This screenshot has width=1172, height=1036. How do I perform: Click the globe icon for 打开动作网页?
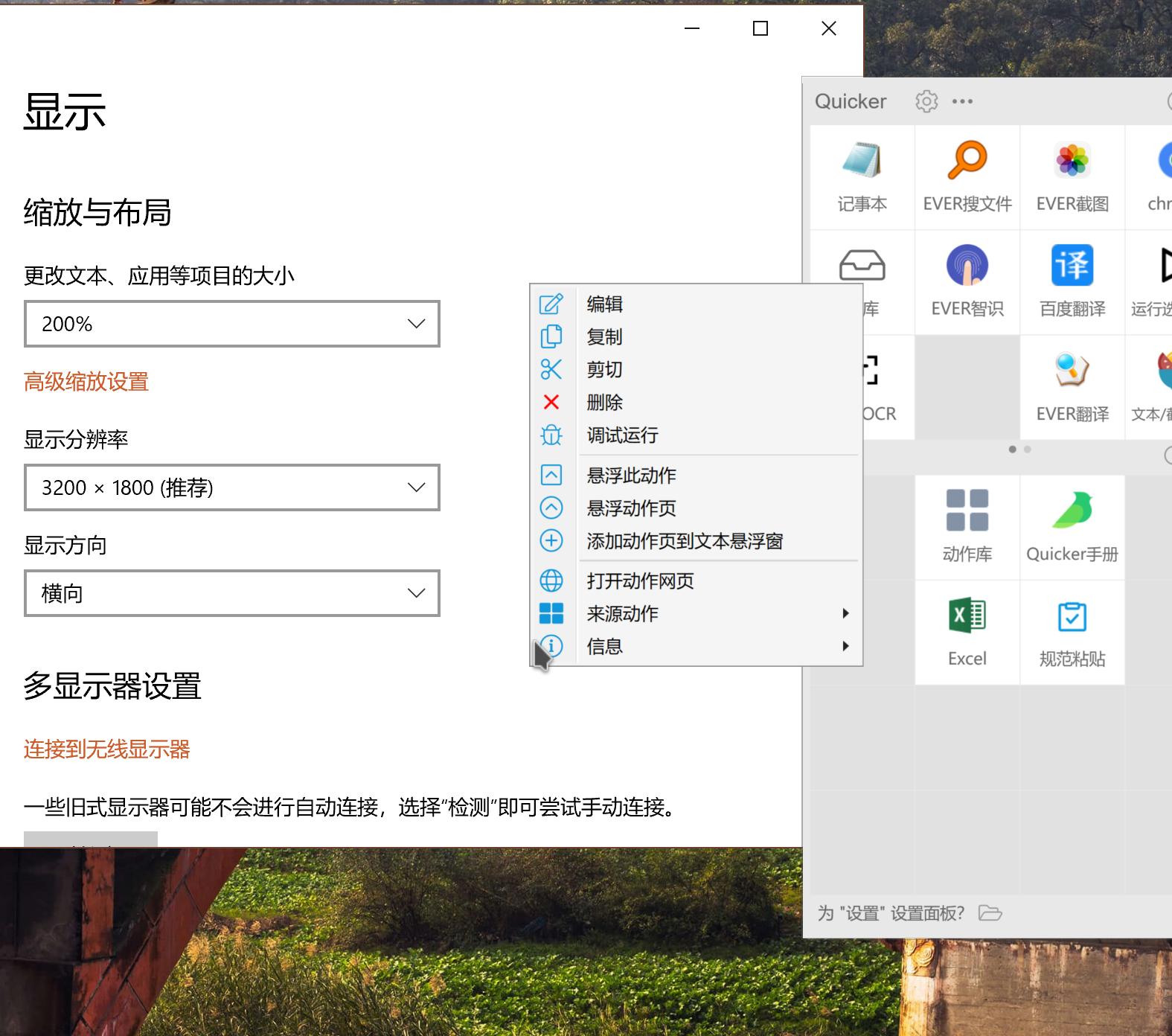[x=551, y=581]
